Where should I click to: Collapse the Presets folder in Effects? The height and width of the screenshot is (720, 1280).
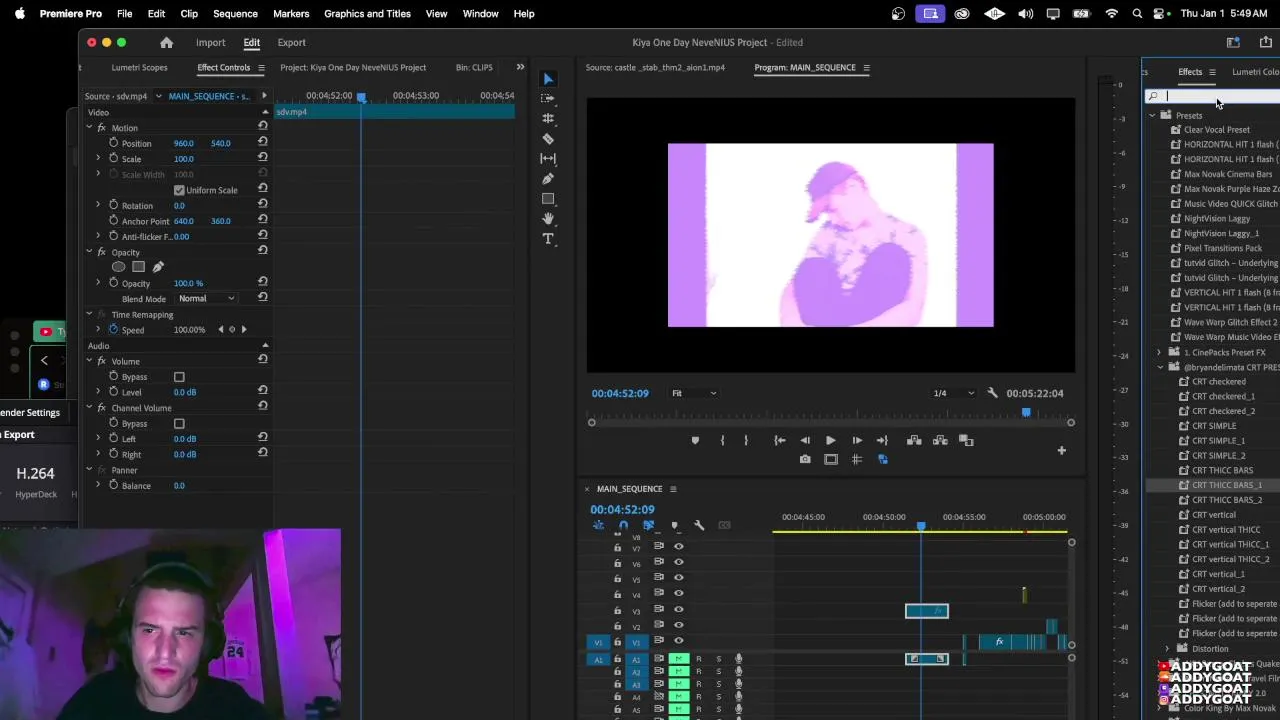[1152, 115]
